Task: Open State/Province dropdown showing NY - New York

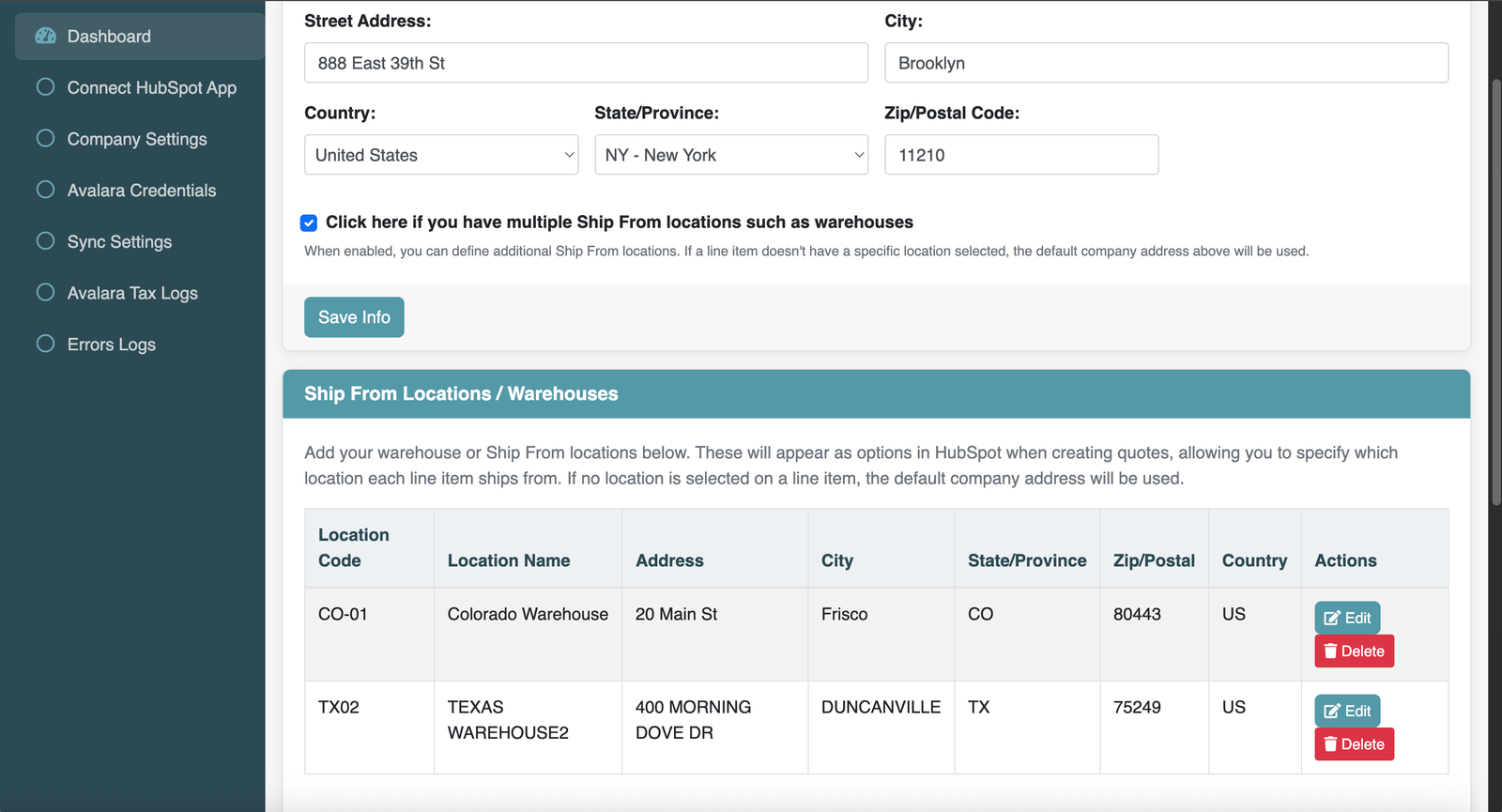Action: [731, 155]
